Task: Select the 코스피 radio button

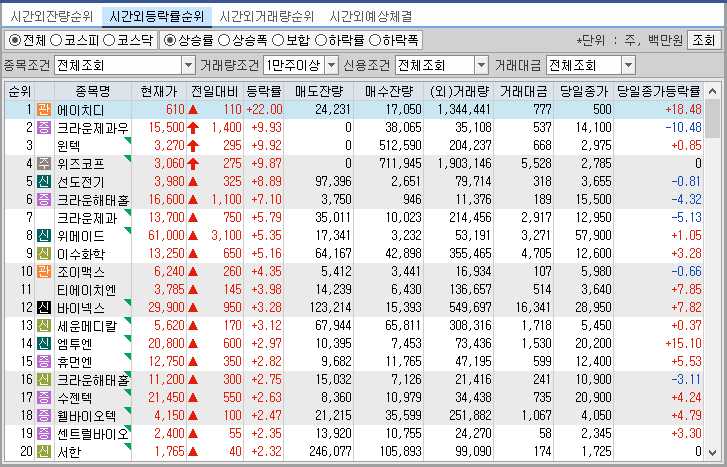Action: [x=56, y=40]
